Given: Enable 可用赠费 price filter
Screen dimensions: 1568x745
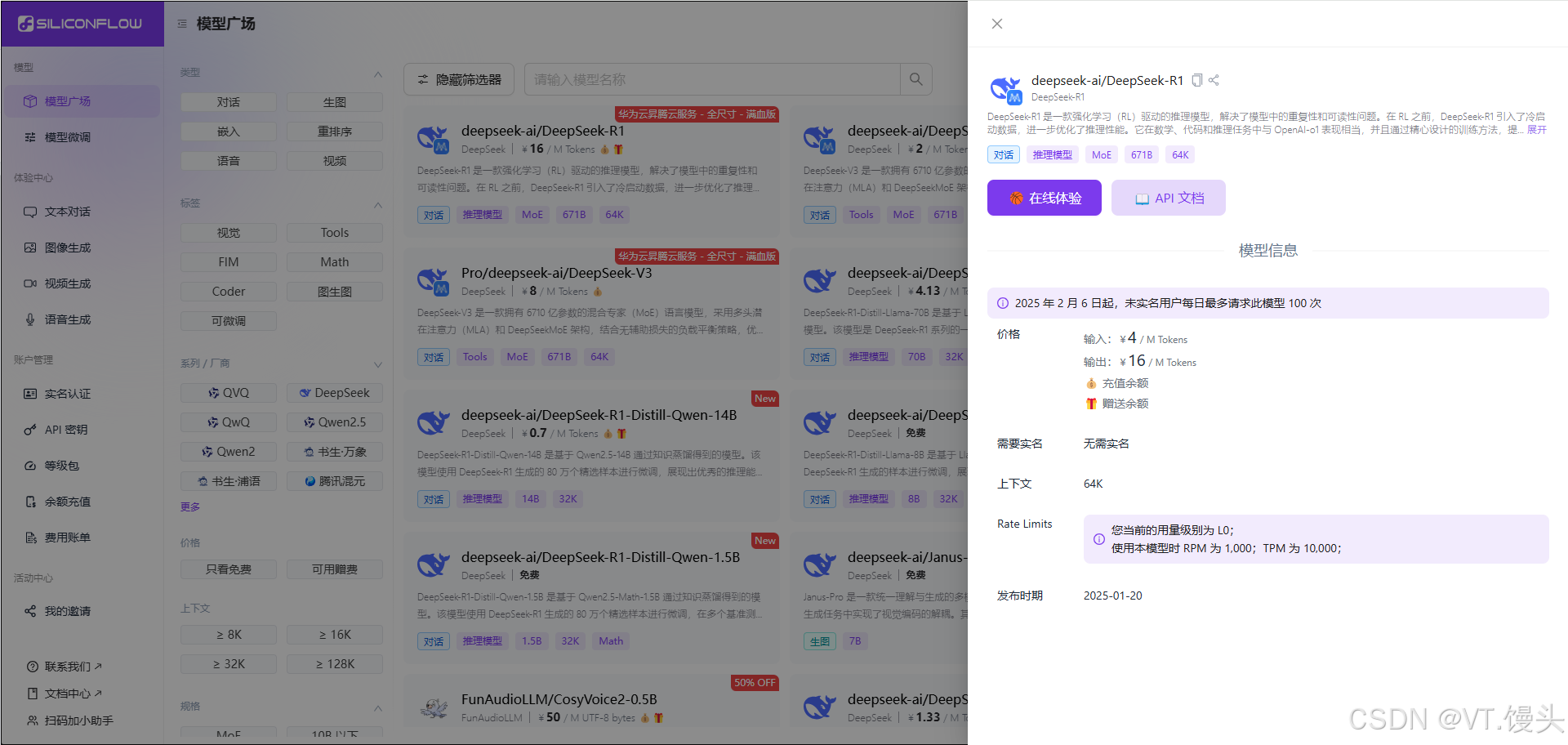Looking at the screenshot, I should tap(335, 569).
